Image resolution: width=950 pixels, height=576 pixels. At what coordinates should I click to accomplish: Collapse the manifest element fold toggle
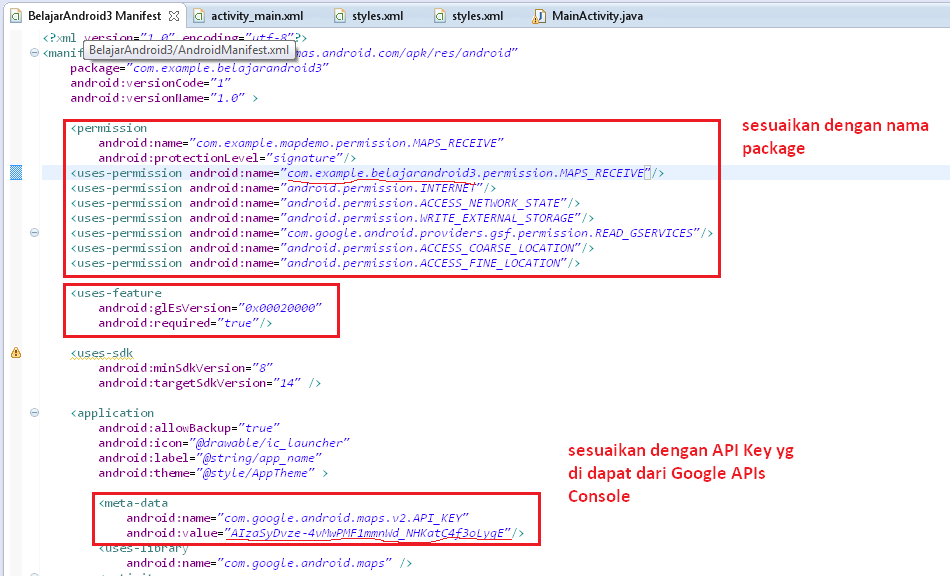coord(35,53)
